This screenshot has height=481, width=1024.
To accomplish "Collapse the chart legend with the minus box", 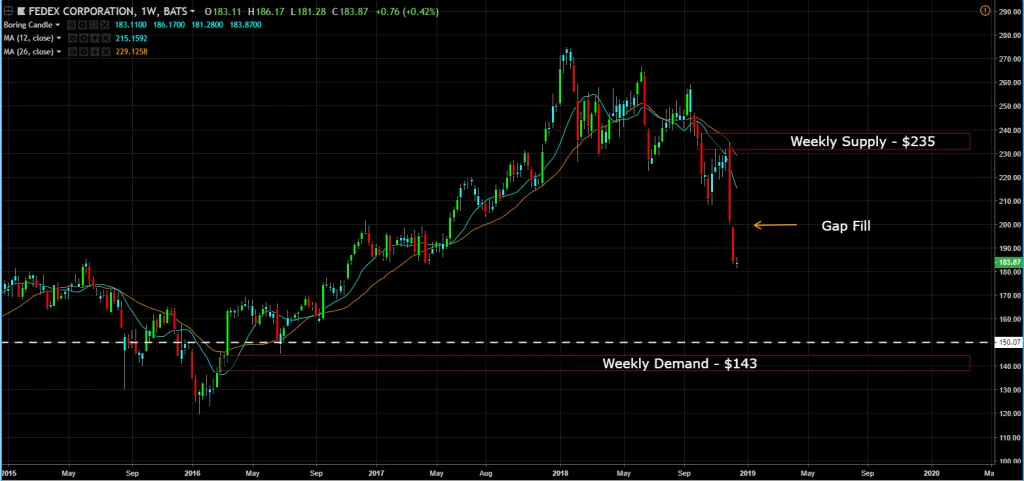I will coord(8,11).
